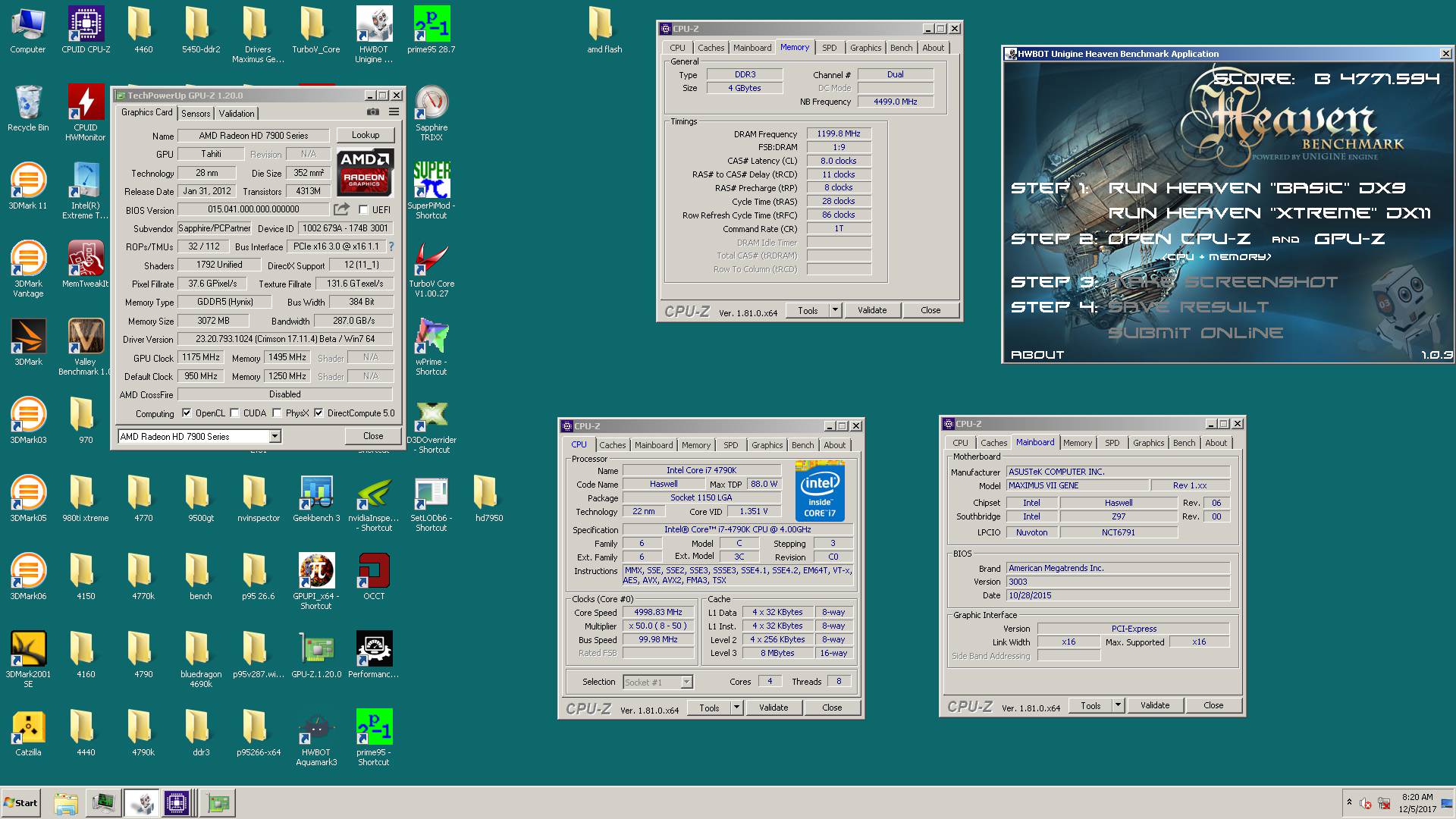Show hidden tray icons arrow
Image resolution: width=1456 pixels, height=819 pixels.
1348,802
